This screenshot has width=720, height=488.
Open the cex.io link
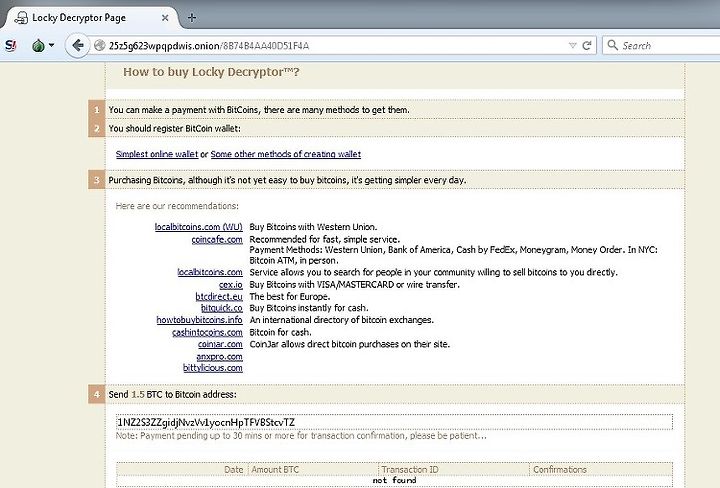(x=231, y=285)
